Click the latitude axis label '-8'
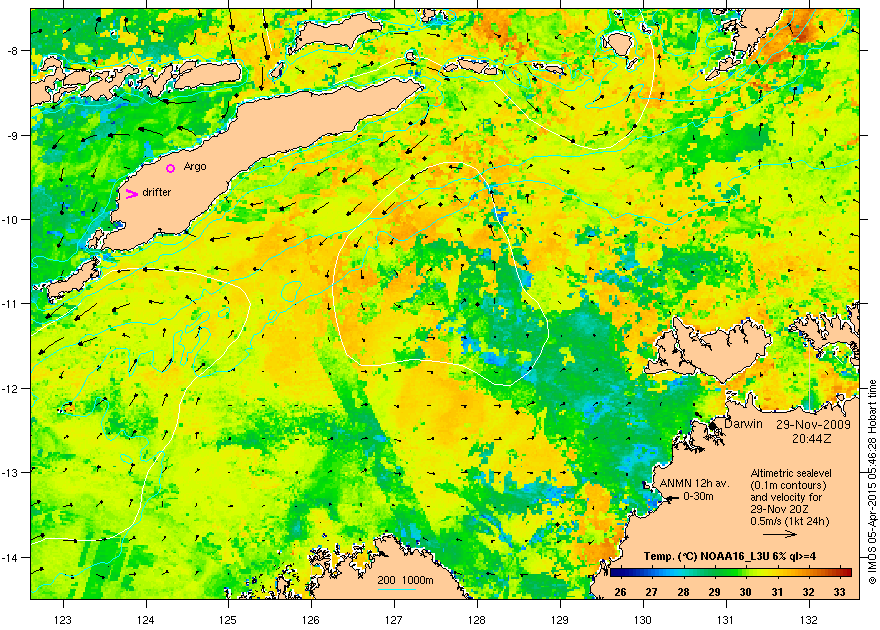 point(13,50)
